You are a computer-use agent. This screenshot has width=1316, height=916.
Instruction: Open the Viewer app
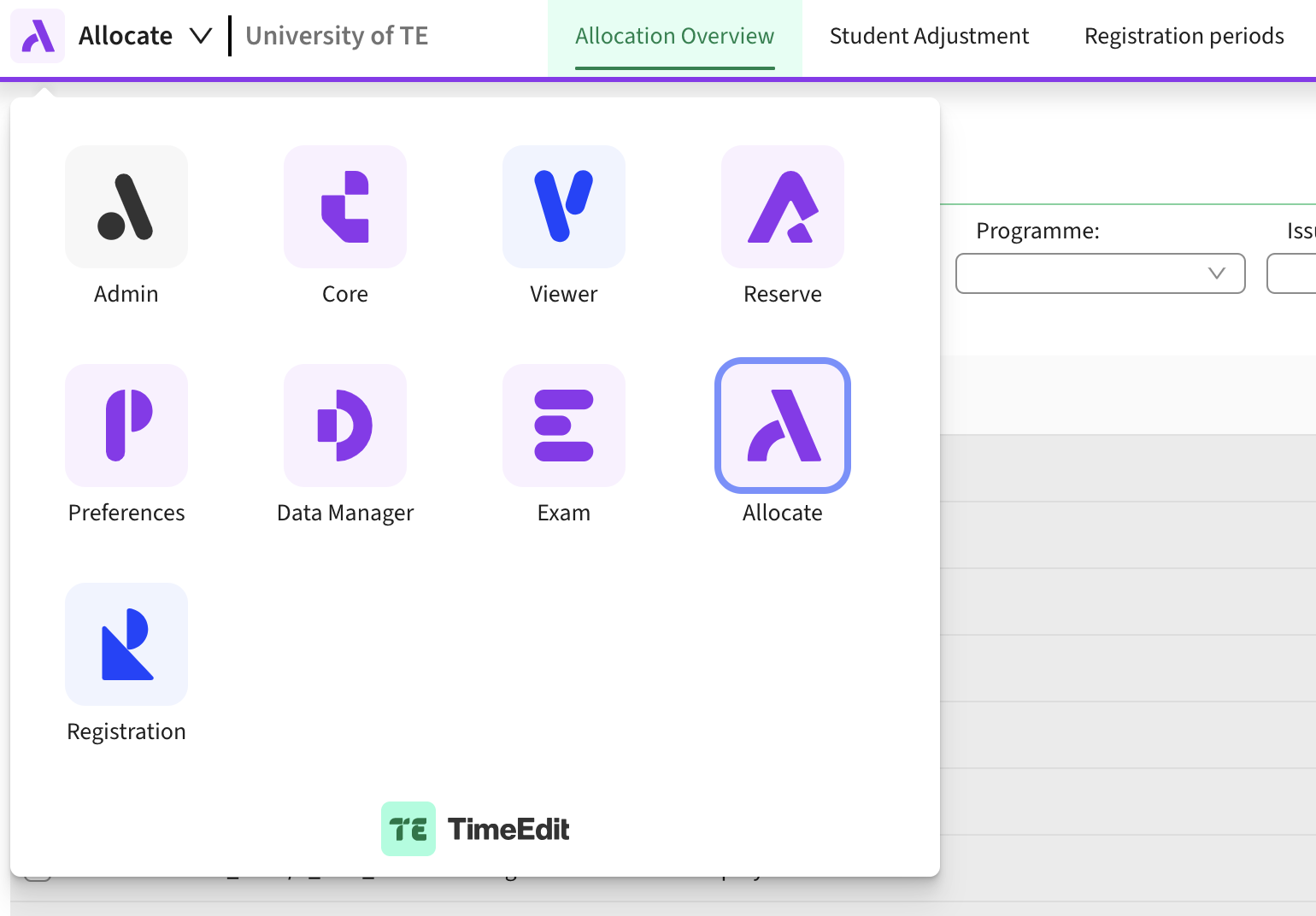coord(564,207)
